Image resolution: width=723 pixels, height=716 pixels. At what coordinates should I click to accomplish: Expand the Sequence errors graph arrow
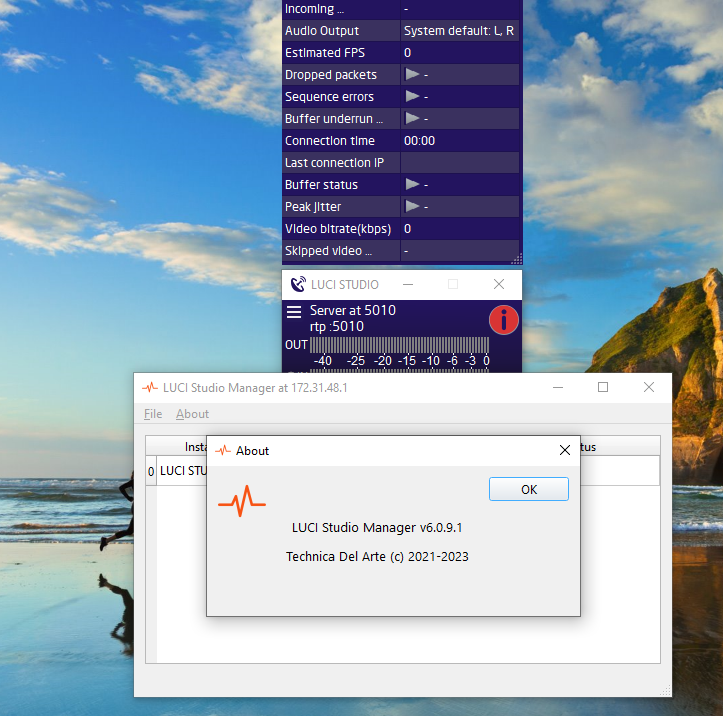(412, 96)
